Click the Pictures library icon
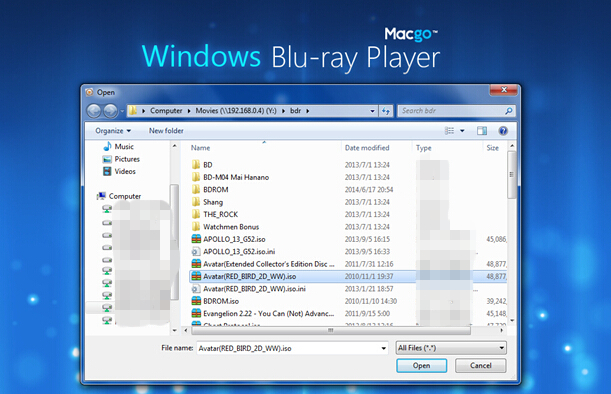 click(x=107, y=159)
